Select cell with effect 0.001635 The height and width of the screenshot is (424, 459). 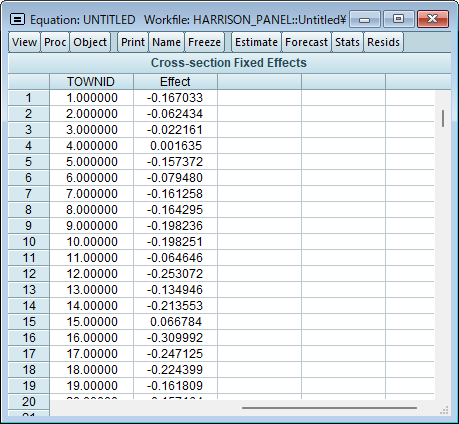[175, 146]
